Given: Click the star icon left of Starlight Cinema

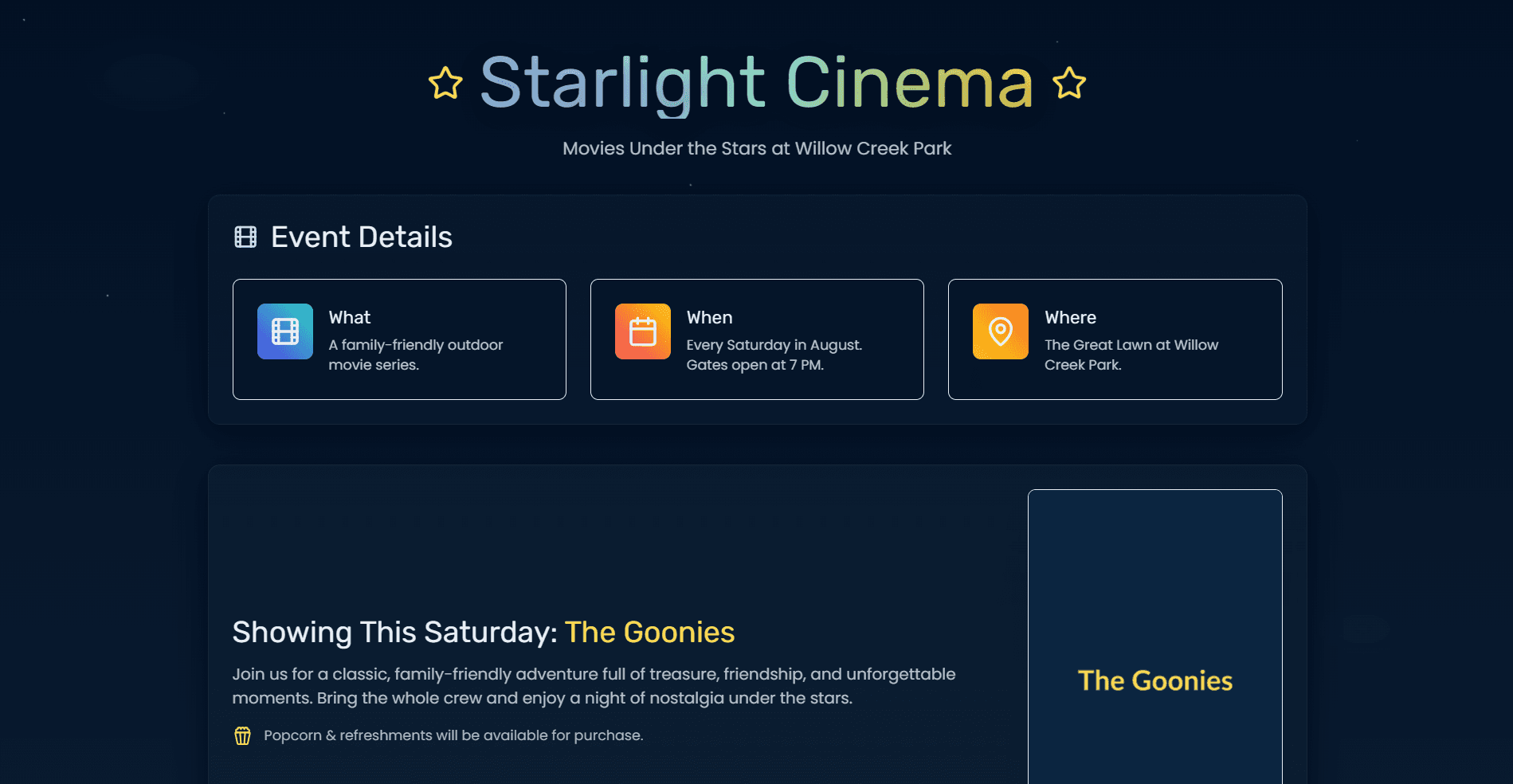Looking at the screenshot, I should point(445,84).
